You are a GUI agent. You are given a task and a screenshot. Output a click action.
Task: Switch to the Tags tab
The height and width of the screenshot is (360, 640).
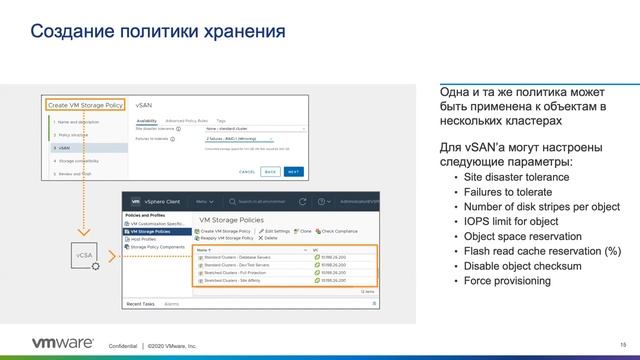[x=221, y=121]
